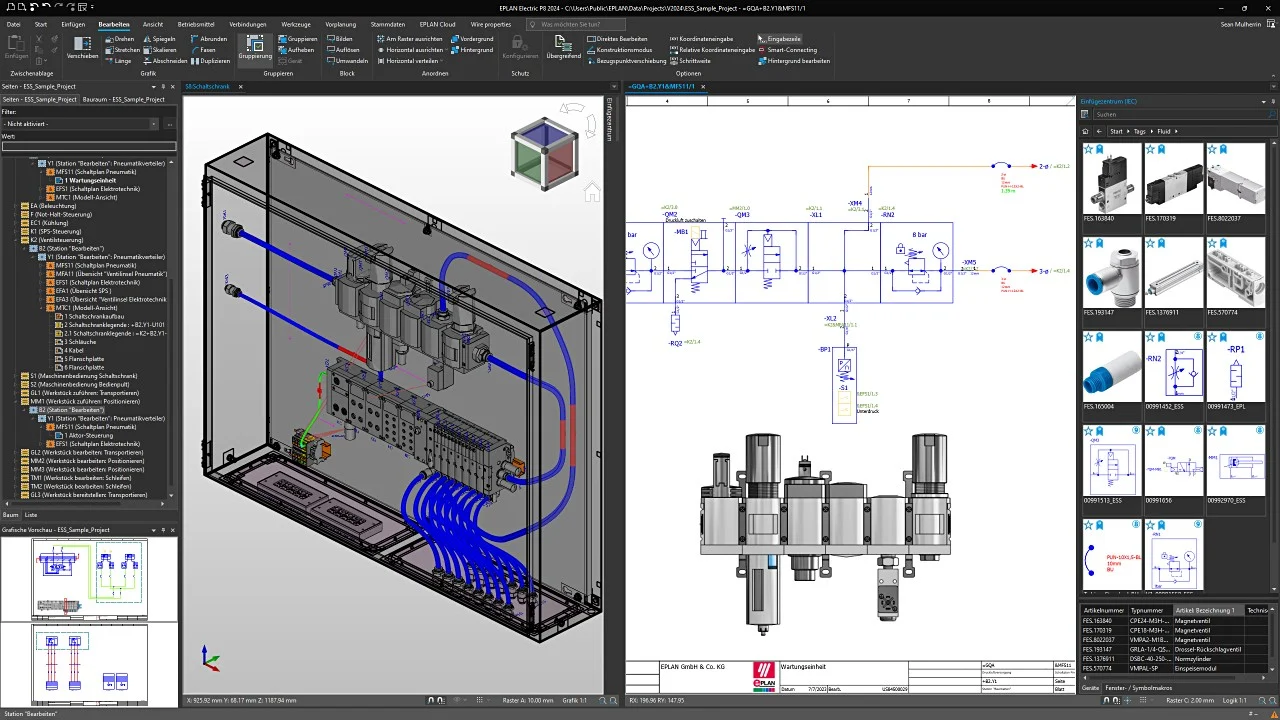
Task: Select the FES.193147 part thumbnail
Action: 1111,277
